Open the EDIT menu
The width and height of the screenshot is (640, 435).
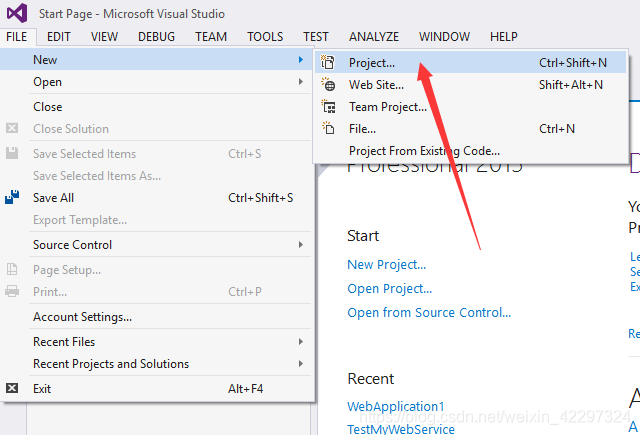[x=59, y=37]
